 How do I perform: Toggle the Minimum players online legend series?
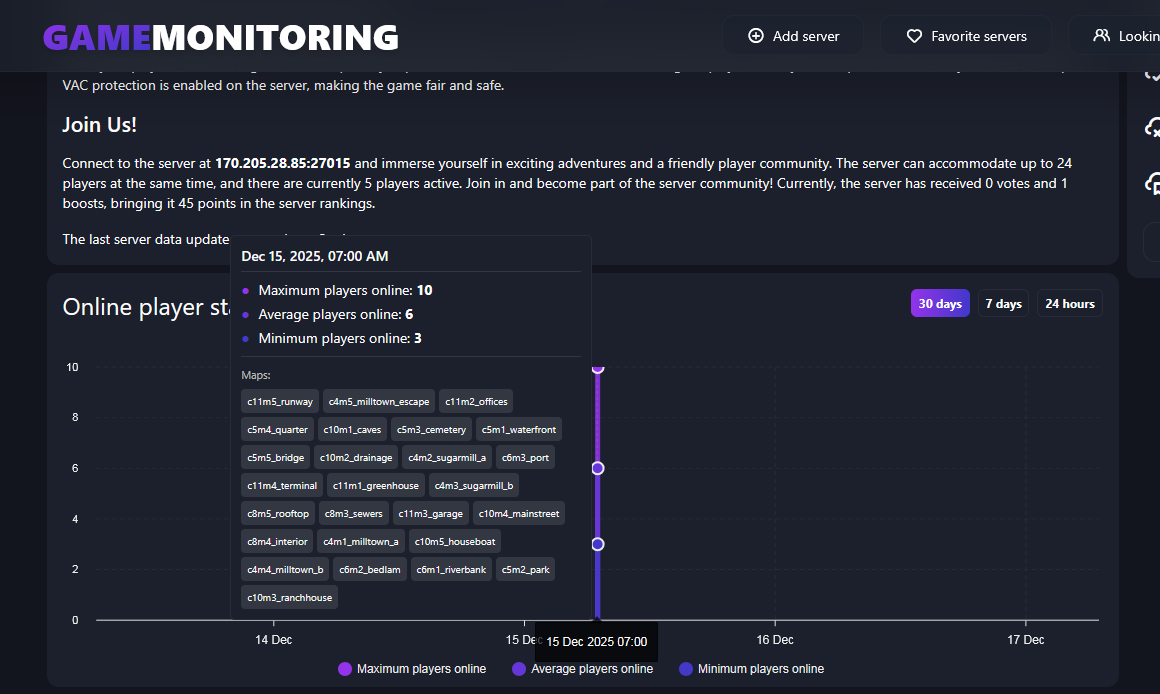coord(751,669)
